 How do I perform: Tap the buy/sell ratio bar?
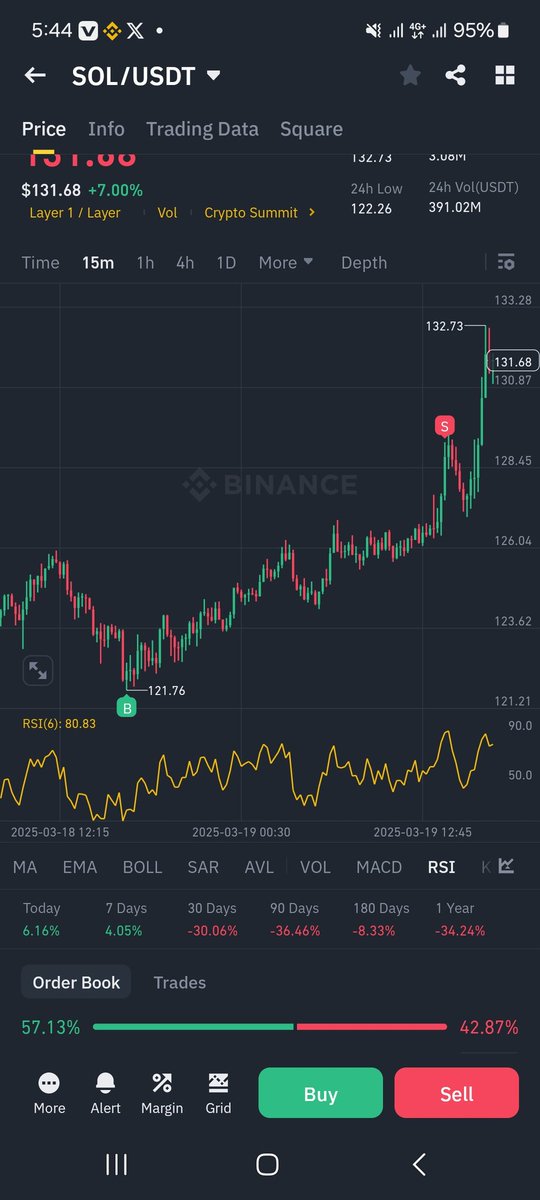pos(270,1027)
